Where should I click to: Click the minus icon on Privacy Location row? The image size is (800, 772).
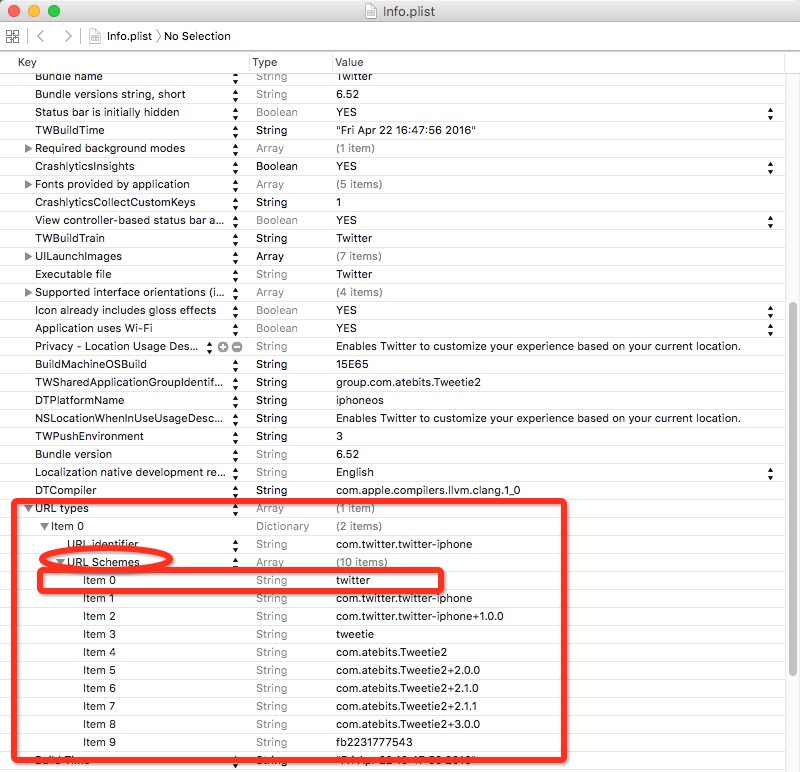pos(237,347)
